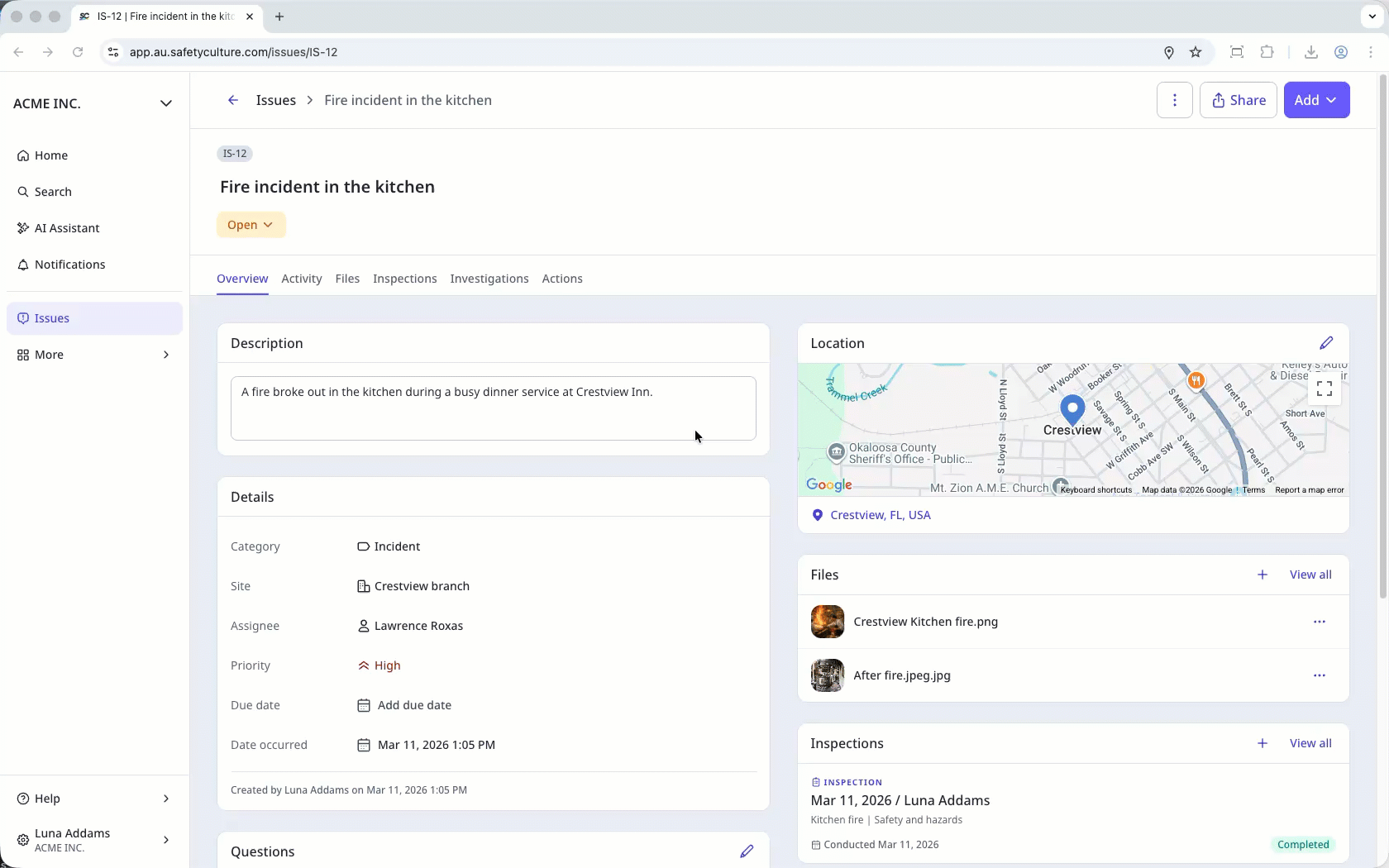The image size is (1389, 868).
Task: Open the Crestview, FL, USA location link
Action: 881,515
